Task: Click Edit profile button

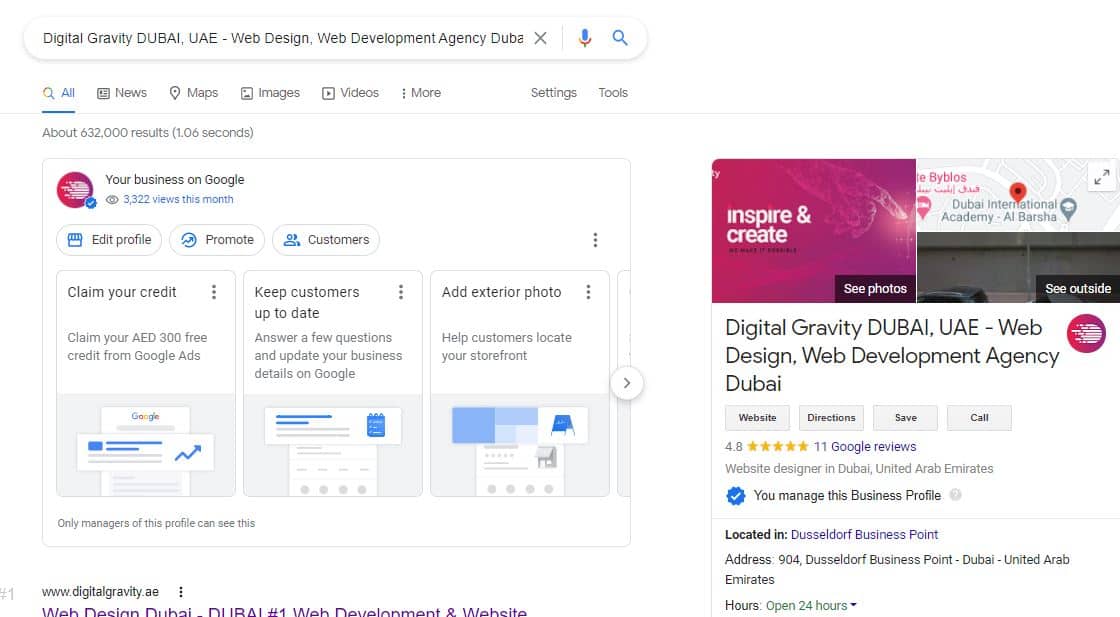Action: [109, 240]
